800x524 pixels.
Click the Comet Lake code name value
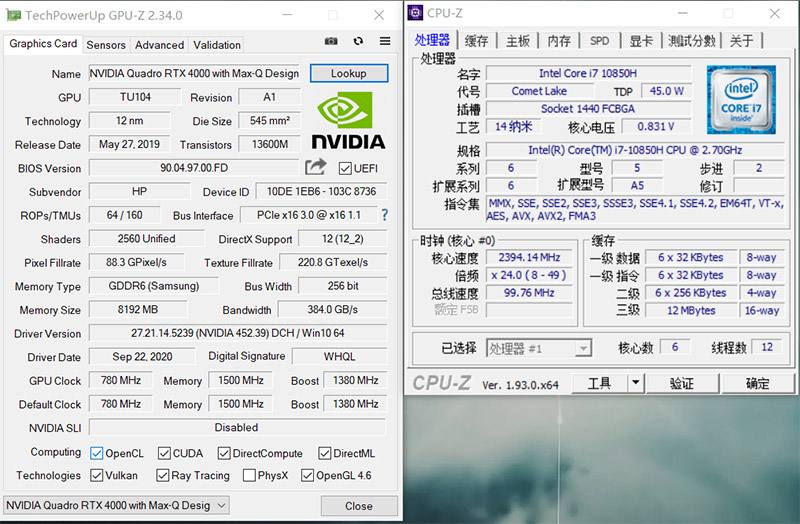539,91
